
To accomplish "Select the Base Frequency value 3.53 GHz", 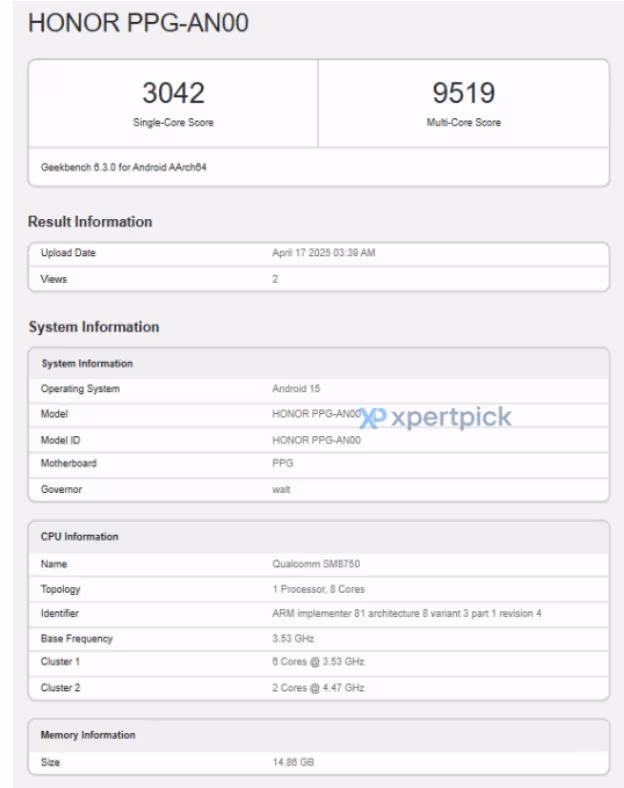I will [293, 638].
